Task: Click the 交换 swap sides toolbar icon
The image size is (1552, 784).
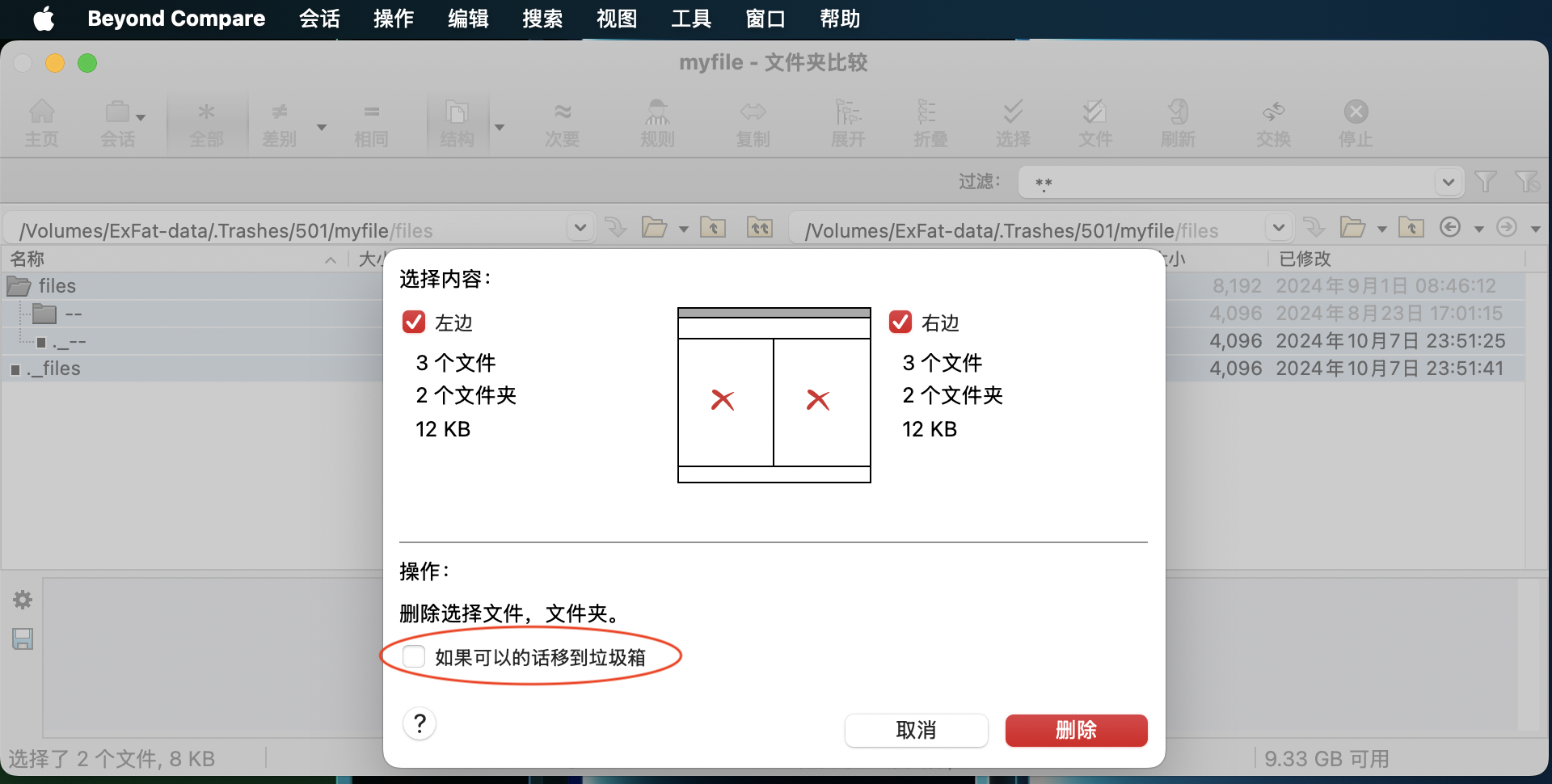Action: click(1273, 123)
